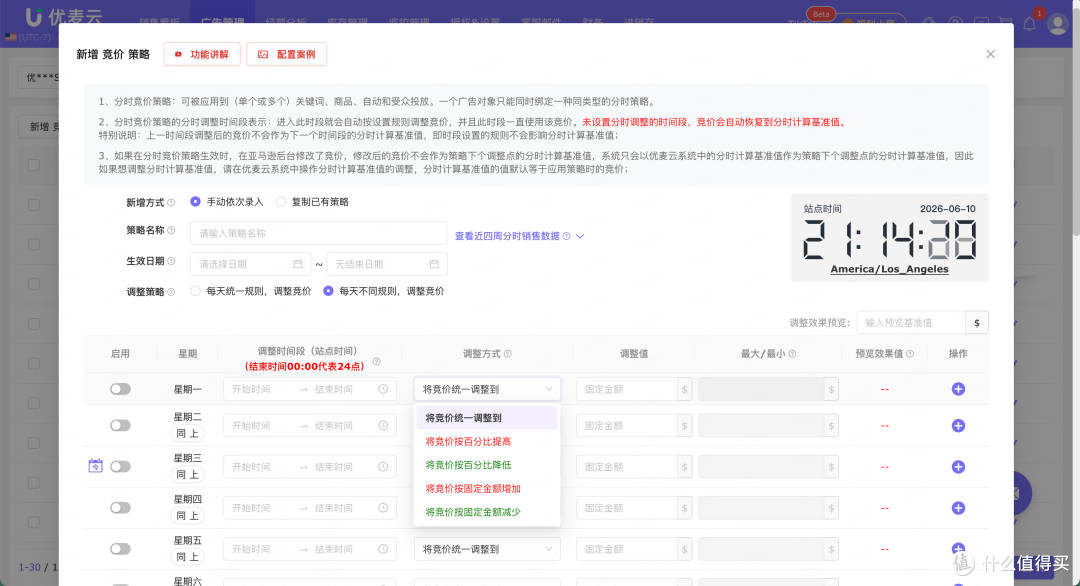1080x586 pixels.
Task: Click the 星期五 time range field
Action: click(310, 550)
